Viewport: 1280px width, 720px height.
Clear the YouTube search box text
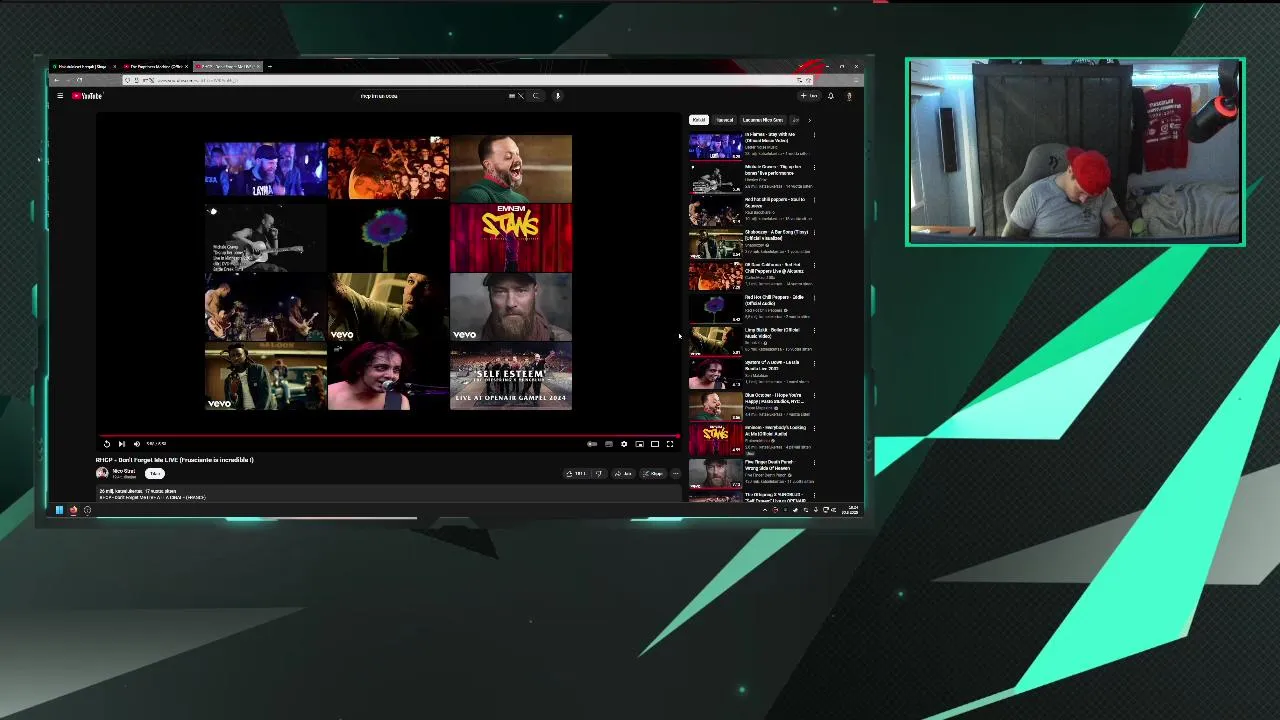click(x=520, y=96)
